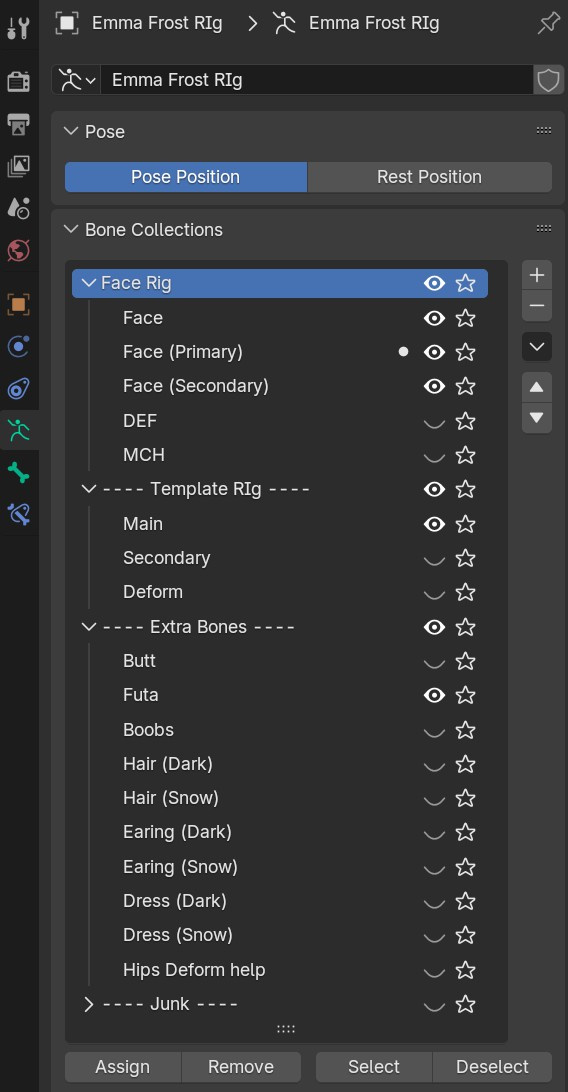This screenshot has width=568, height=1092.
Task: Click the object icon in the breadcrumb
Action: pos(67,24)
